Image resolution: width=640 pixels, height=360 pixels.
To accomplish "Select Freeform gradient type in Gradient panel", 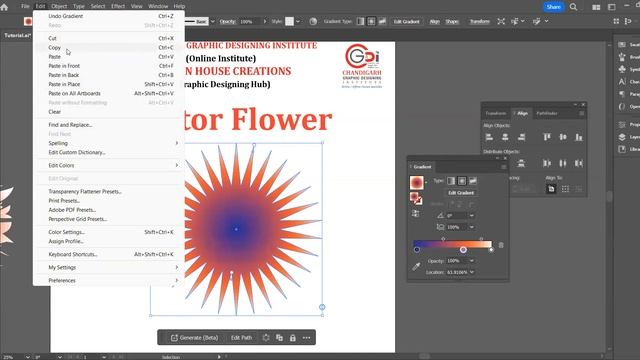I will 473,181.
